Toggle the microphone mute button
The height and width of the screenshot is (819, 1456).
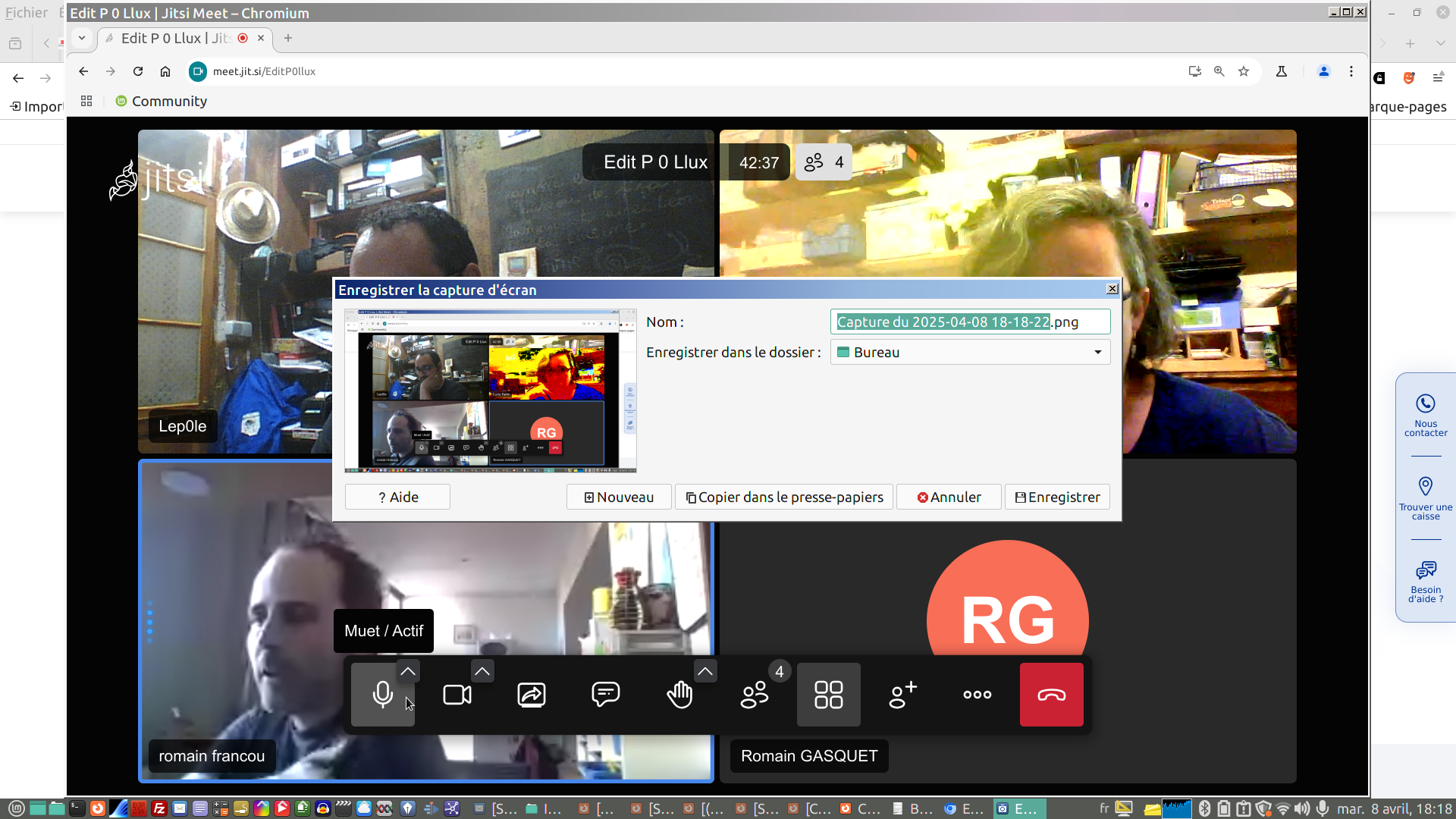[x=382, y=695]
